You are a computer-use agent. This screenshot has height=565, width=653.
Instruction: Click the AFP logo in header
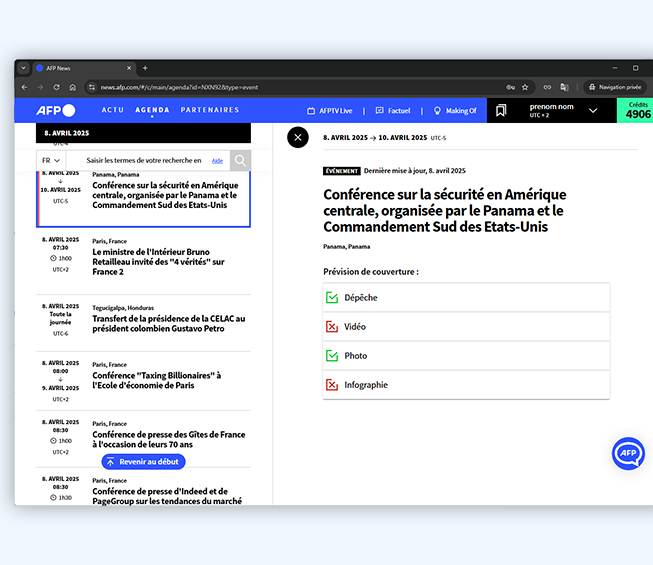(56, 110)
